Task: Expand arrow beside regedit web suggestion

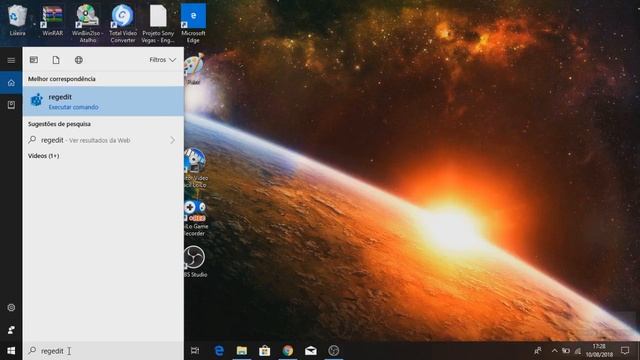Action: coord(172,140)
